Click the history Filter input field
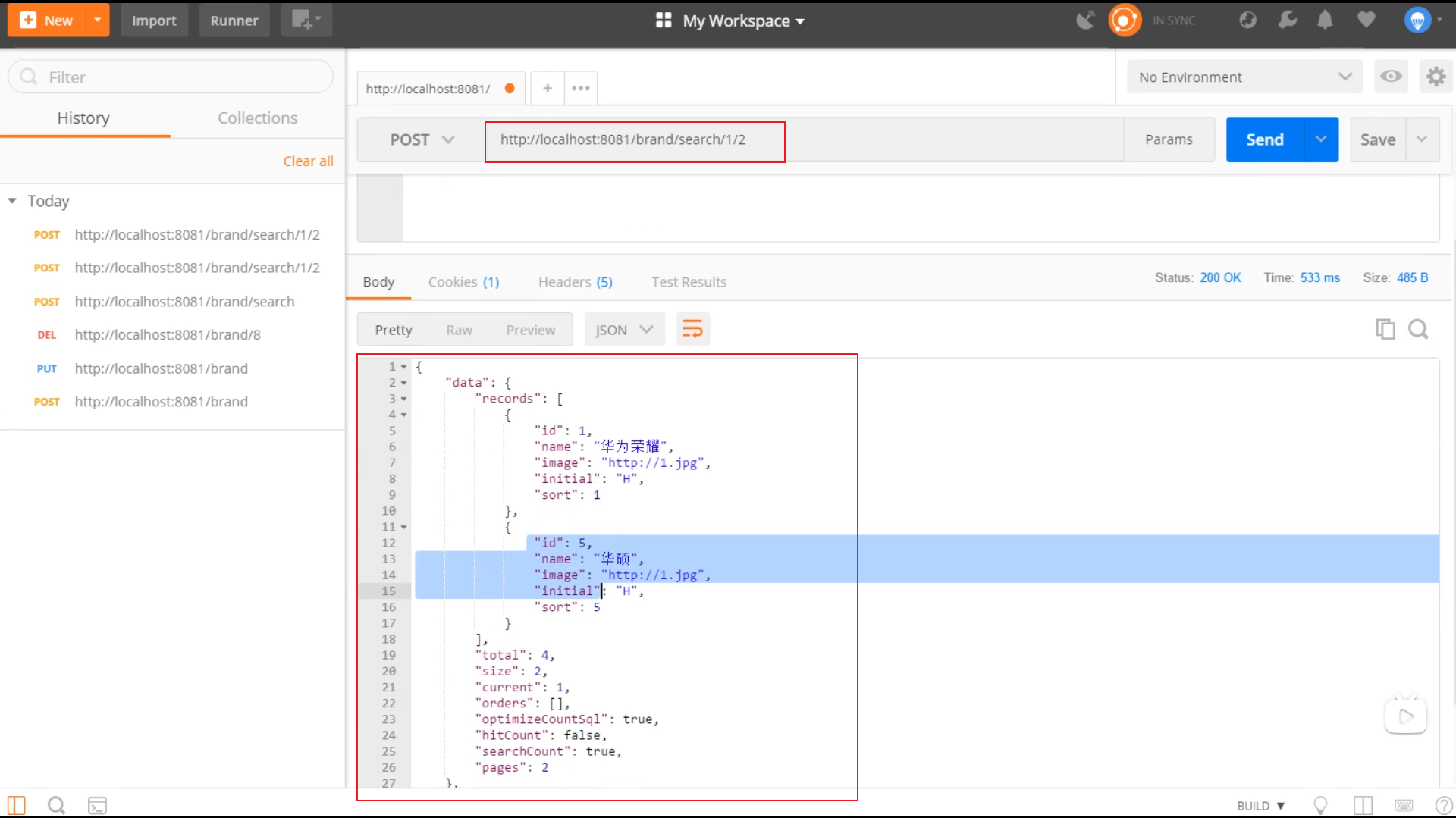 tap(171, 77)
